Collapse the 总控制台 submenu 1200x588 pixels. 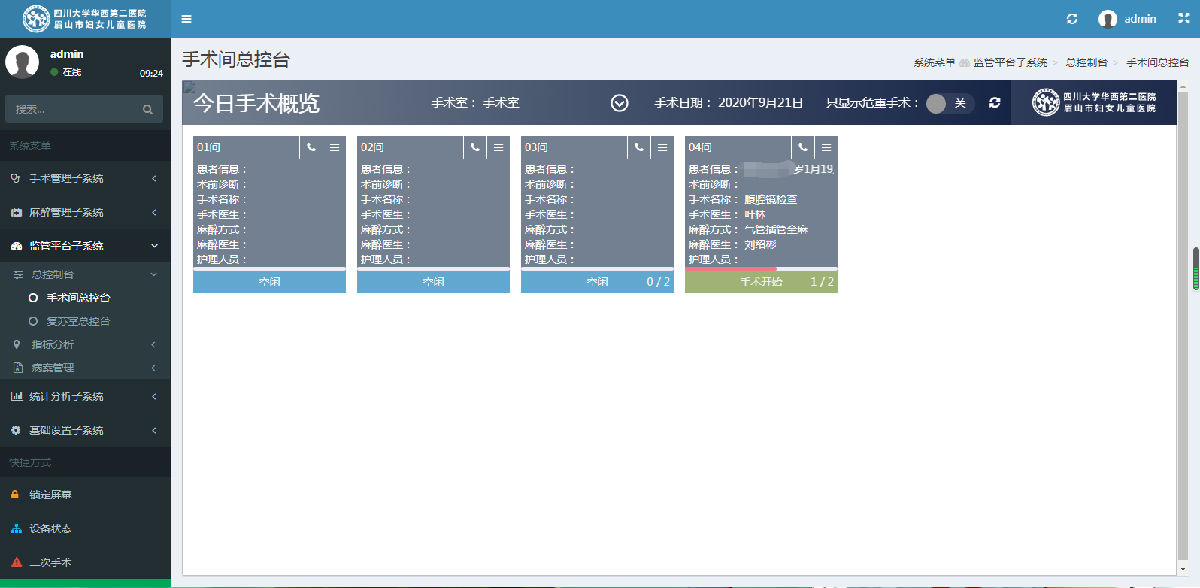click(x=85, y=274)
